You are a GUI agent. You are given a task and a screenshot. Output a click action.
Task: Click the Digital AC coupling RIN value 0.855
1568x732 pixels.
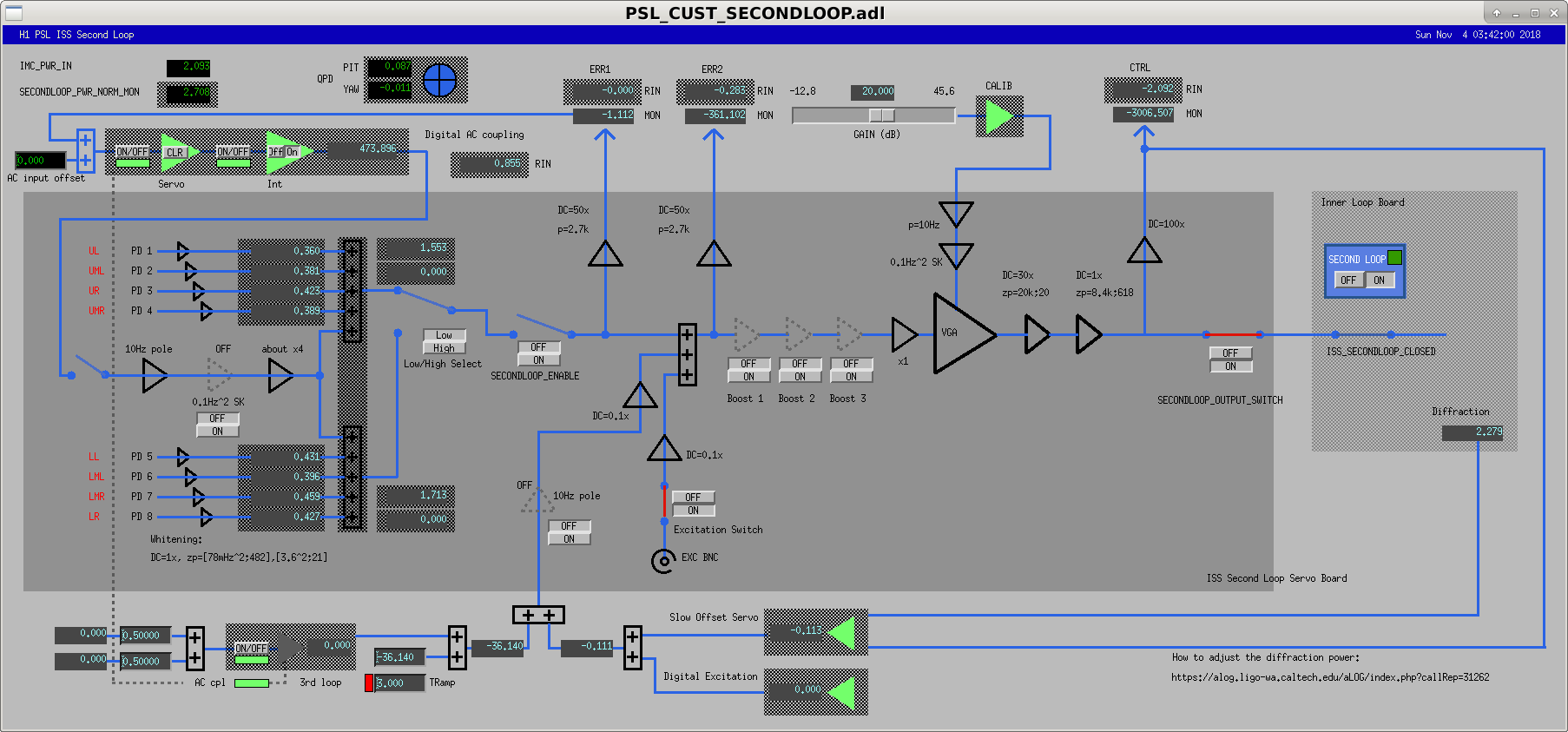490,163
